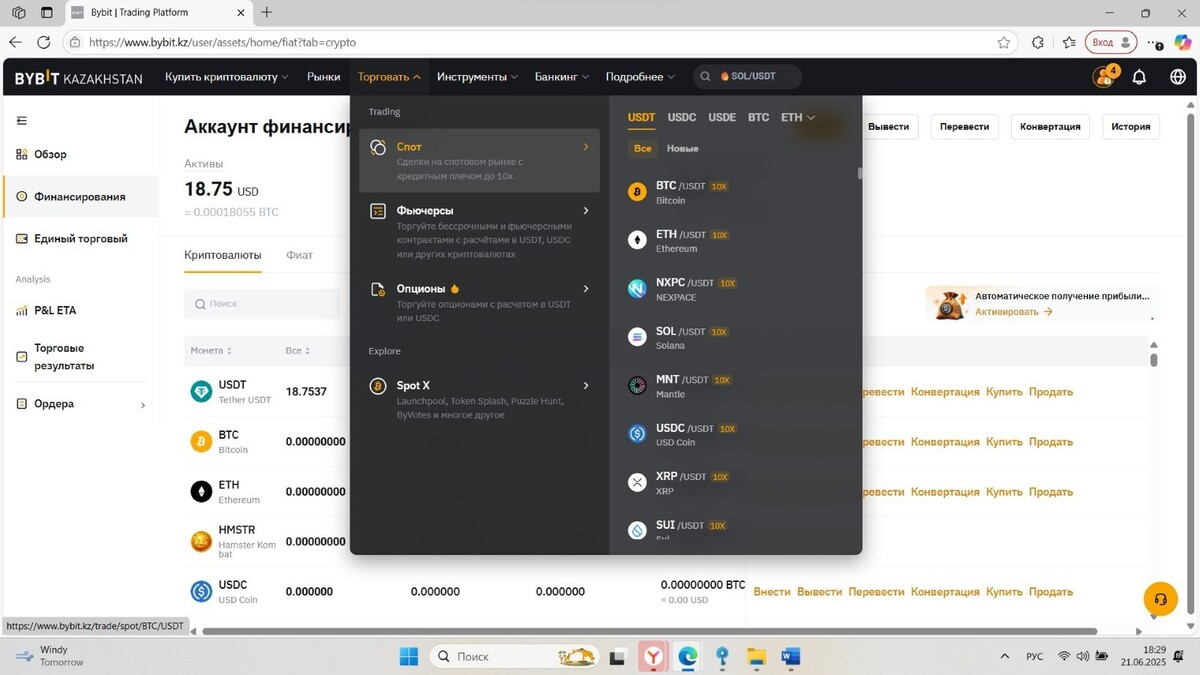Select the XRP/USDT pair icon
This screenshot has height=675, width=1200.
click(637, 482)
